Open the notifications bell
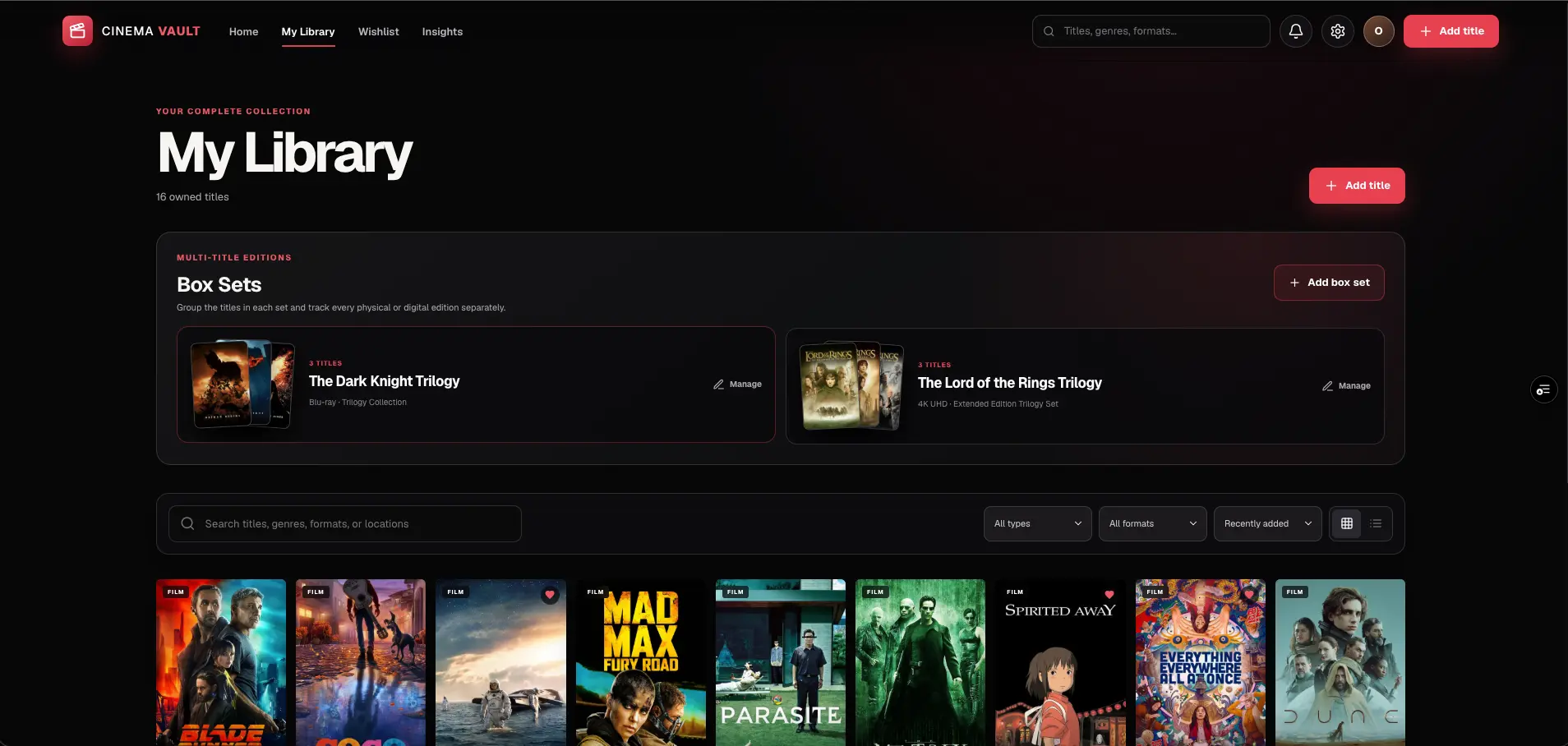Screen dimensions: 1568x746 pyautogui.click(x=1296, y=31)
